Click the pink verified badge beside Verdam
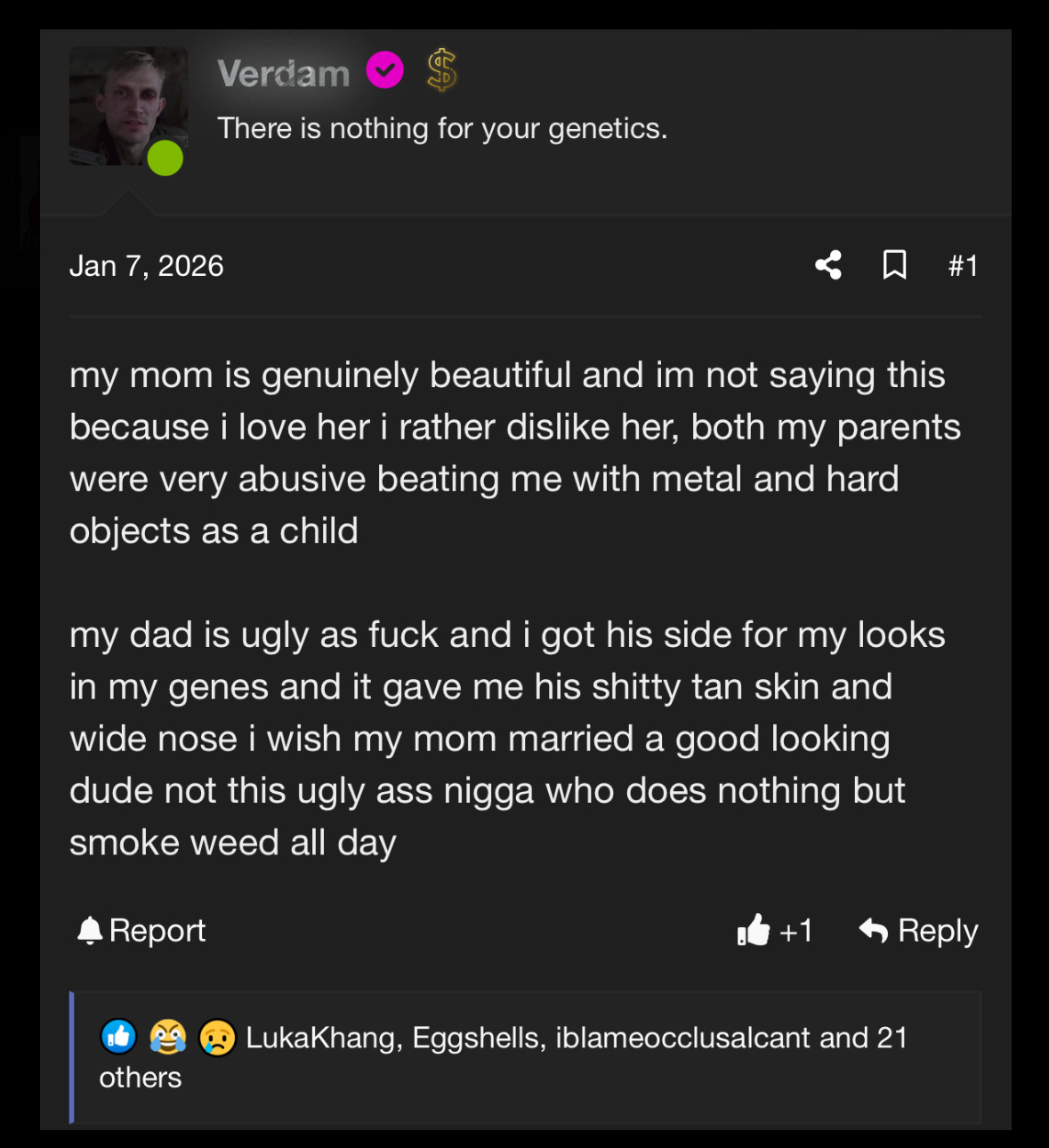The image size is (1049, 1148). (385, 70)
